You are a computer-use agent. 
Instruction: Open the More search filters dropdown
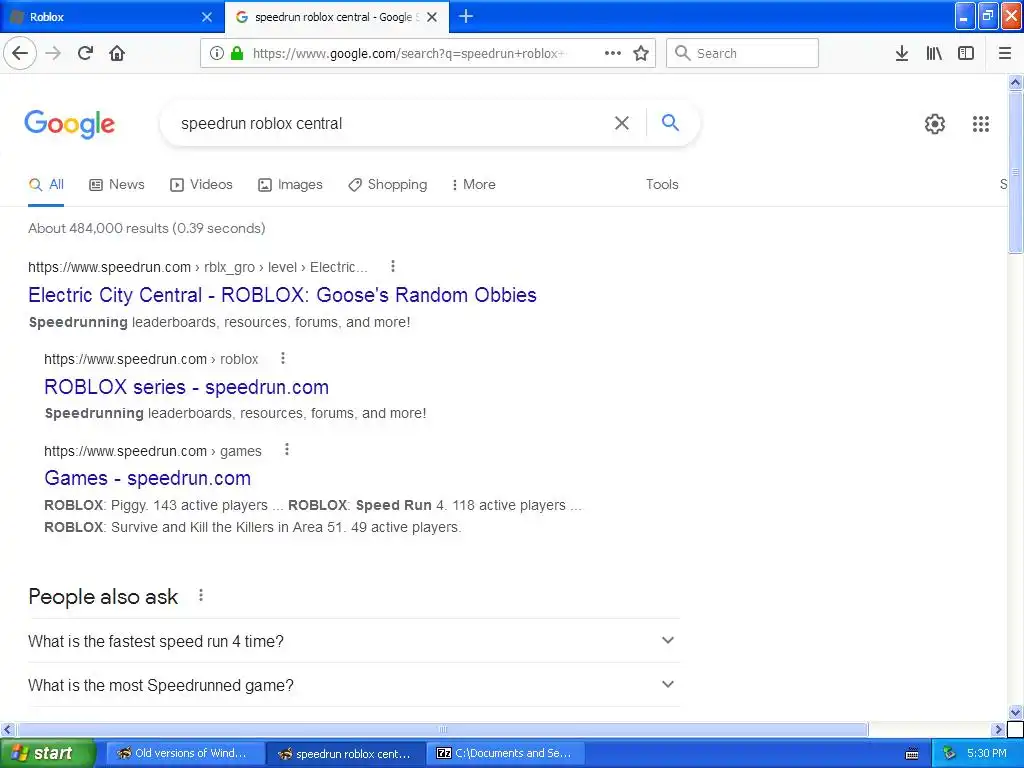click(474, 185)
